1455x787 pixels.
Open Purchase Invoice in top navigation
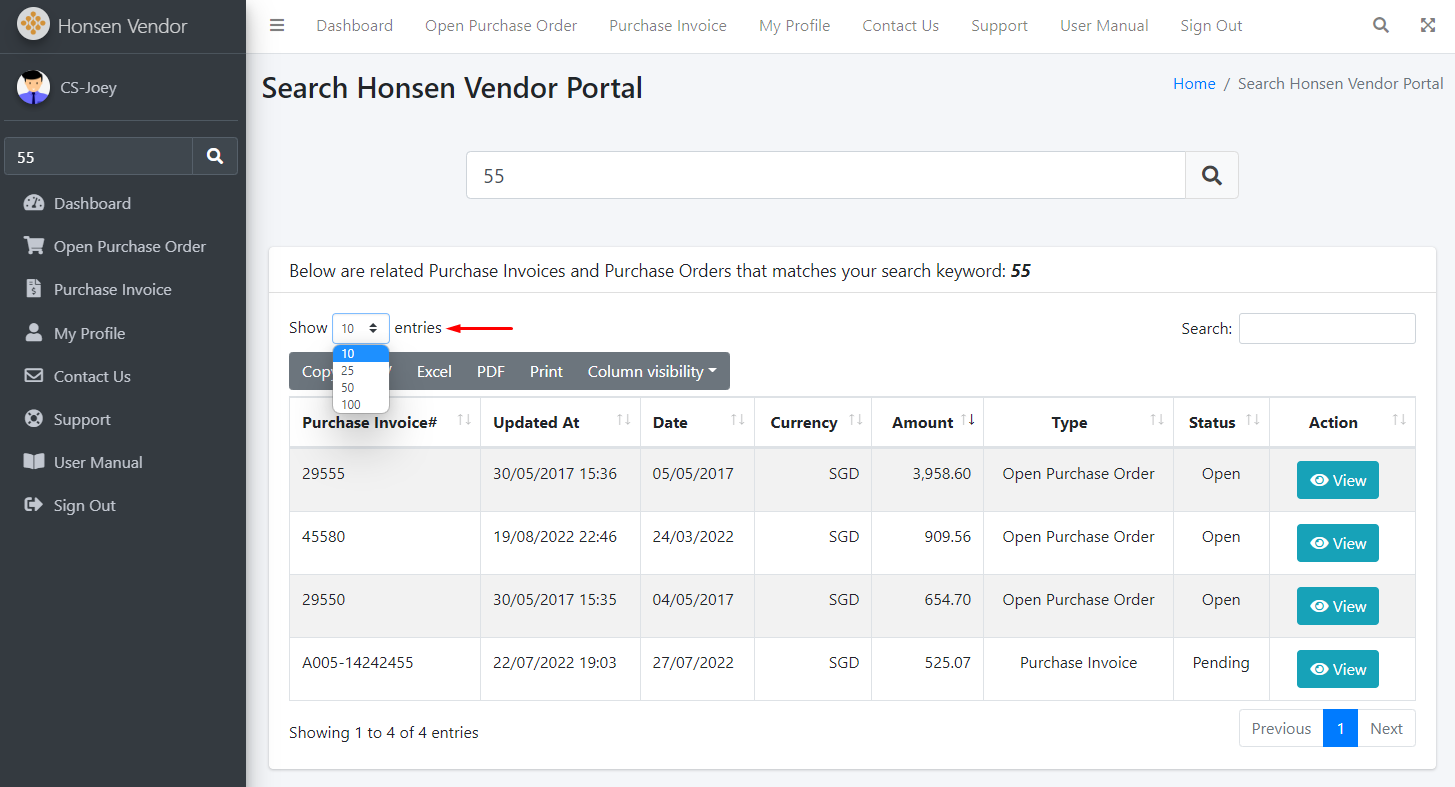[x=667, y=26]
